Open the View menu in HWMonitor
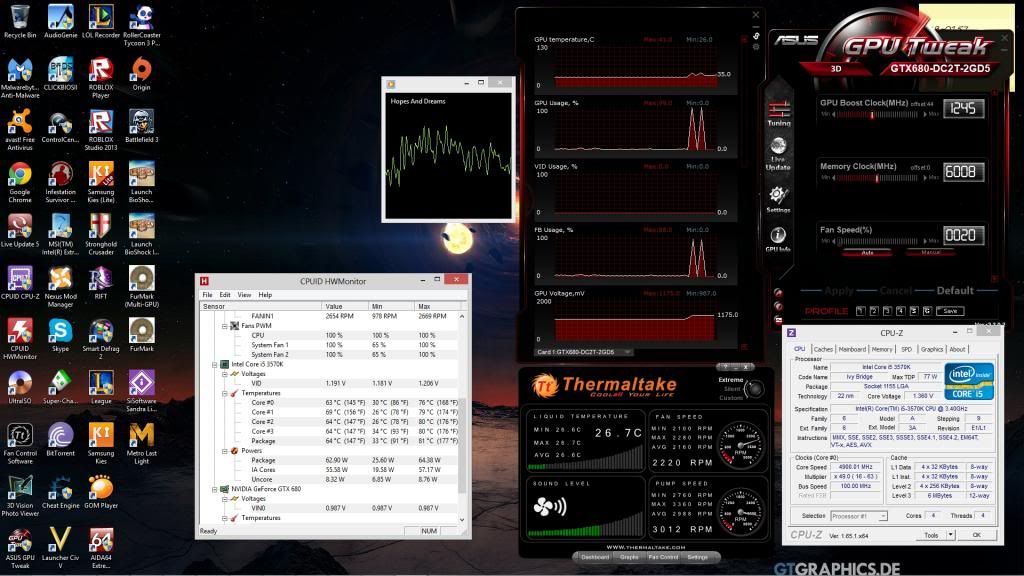 pos(244,295)
